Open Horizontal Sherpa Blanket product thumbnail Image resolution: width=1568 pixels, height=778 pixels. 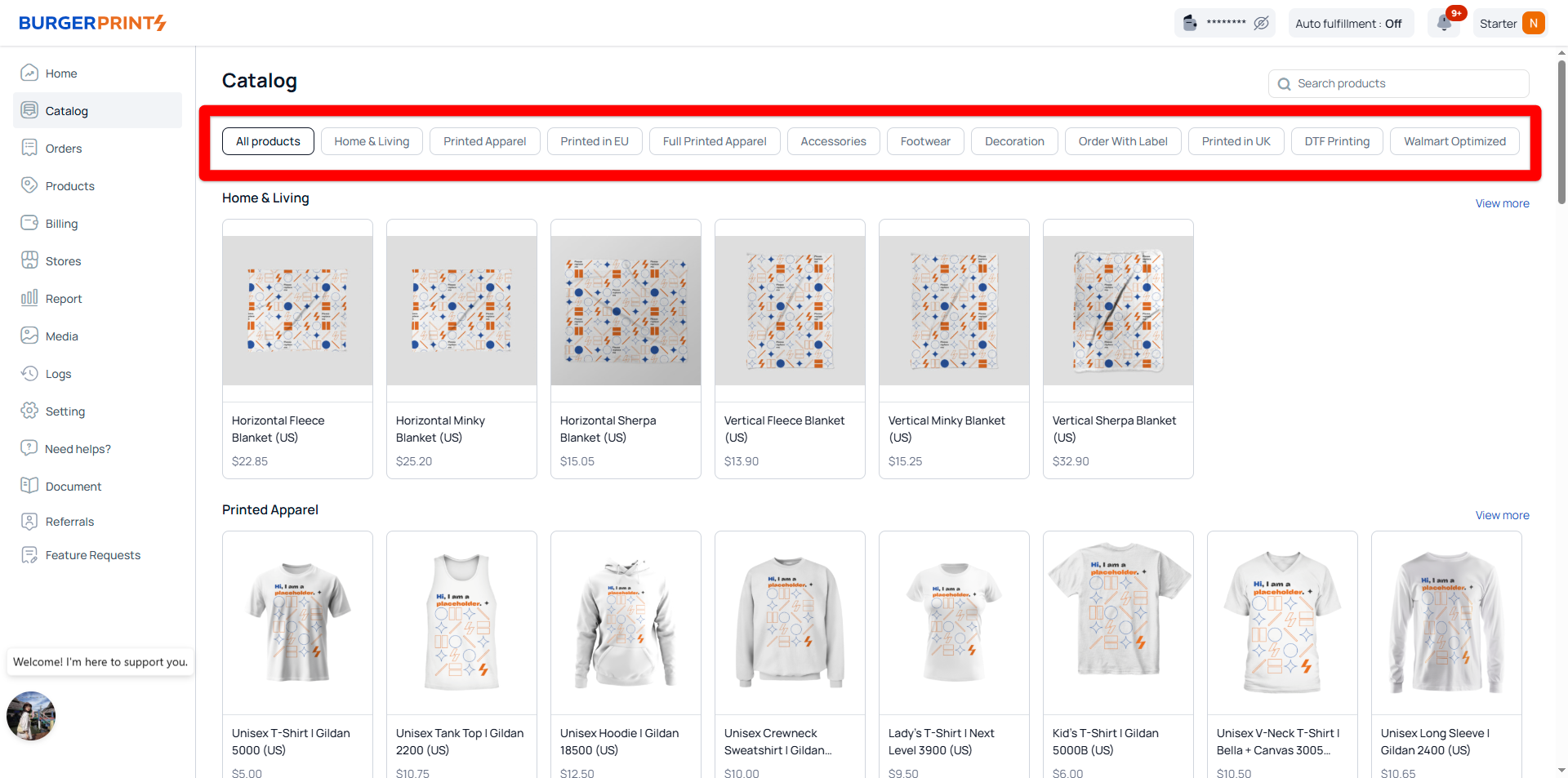point(626,310)
